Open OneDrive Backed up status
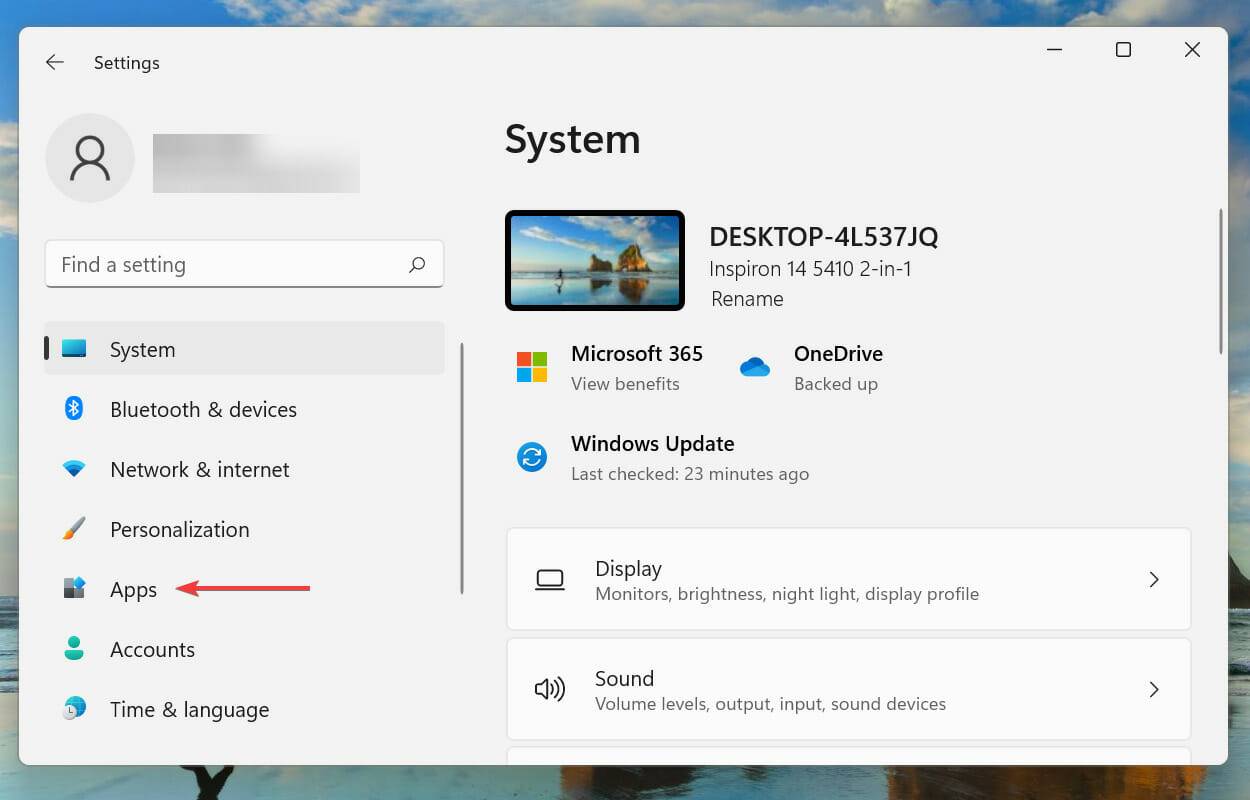 (x=836, y=384)
